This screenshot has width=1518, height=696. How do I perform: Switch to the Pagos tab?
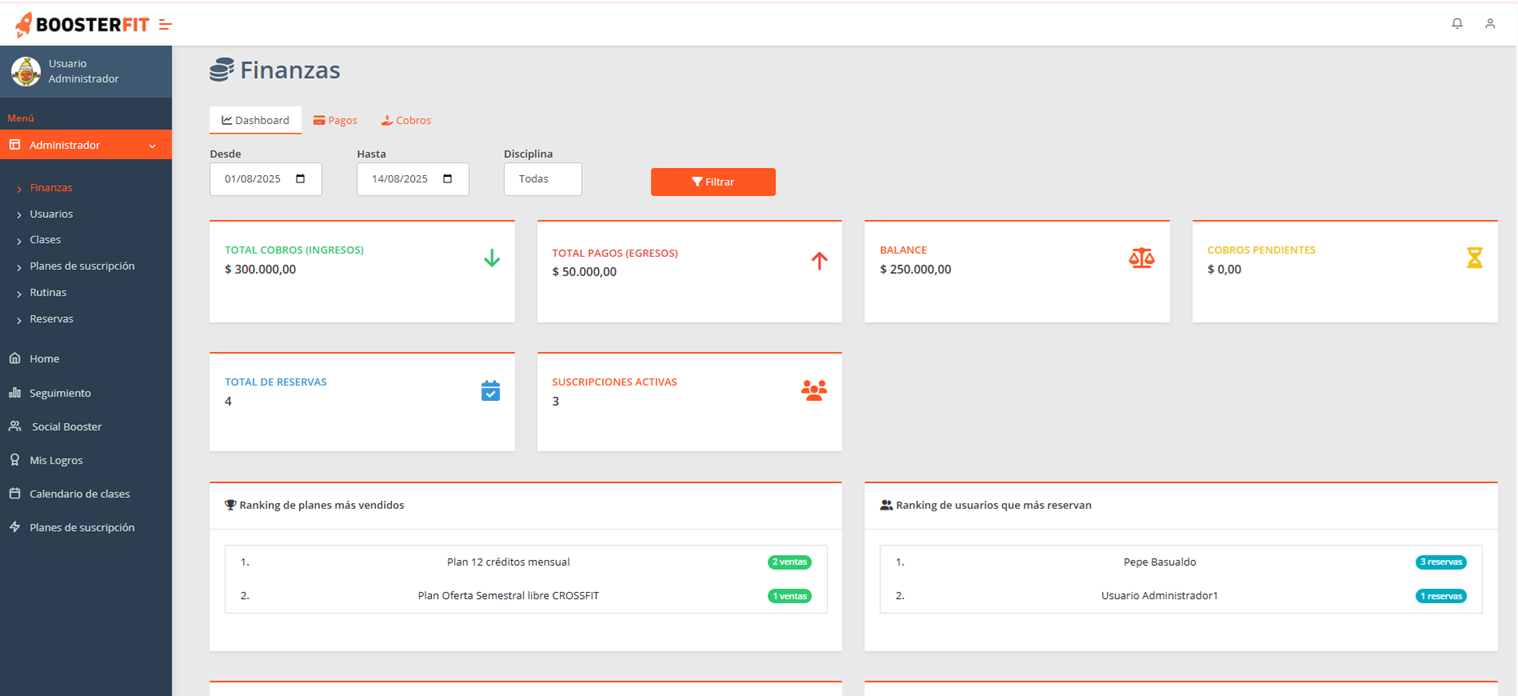click(335, 120)
